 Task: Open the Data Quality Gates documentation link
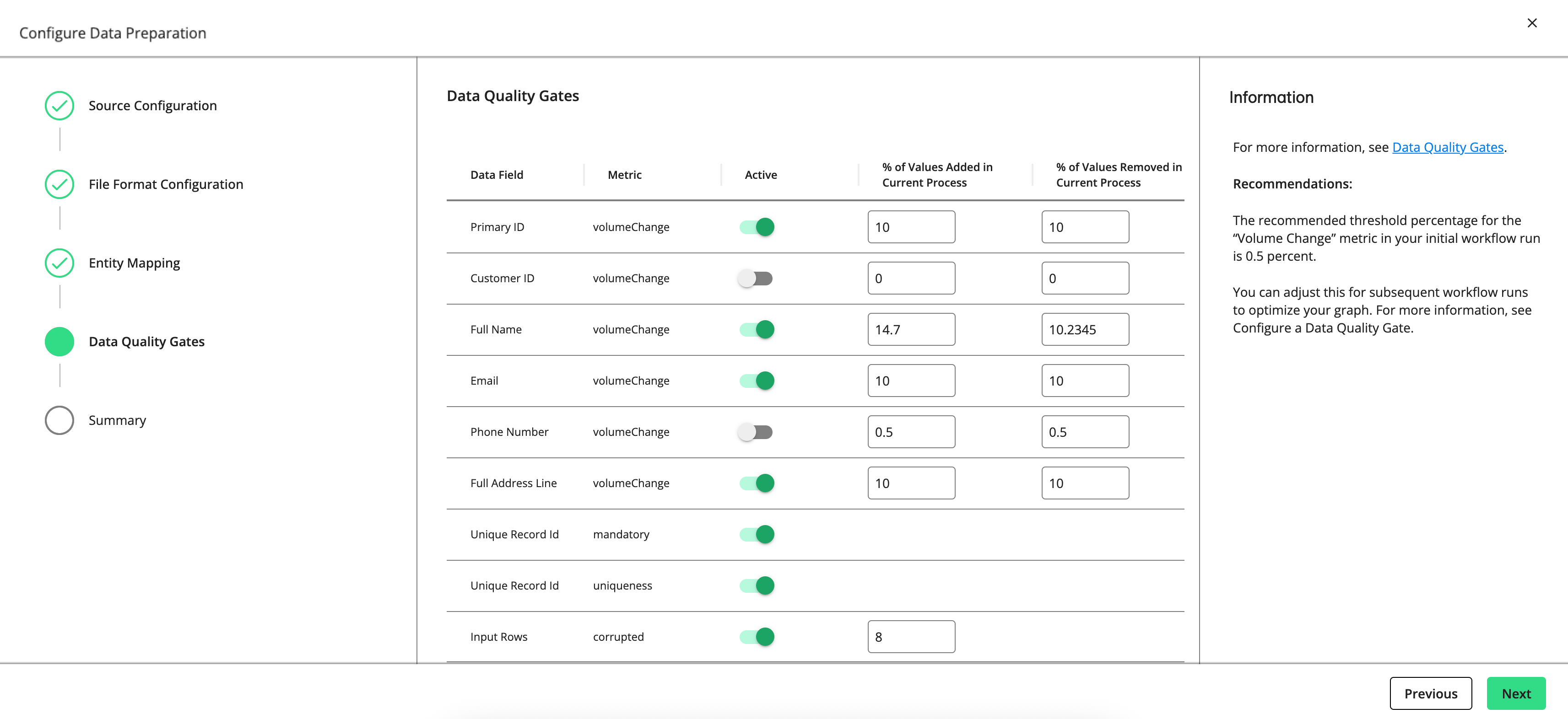pyautogui.click(x=1448, y=147)
